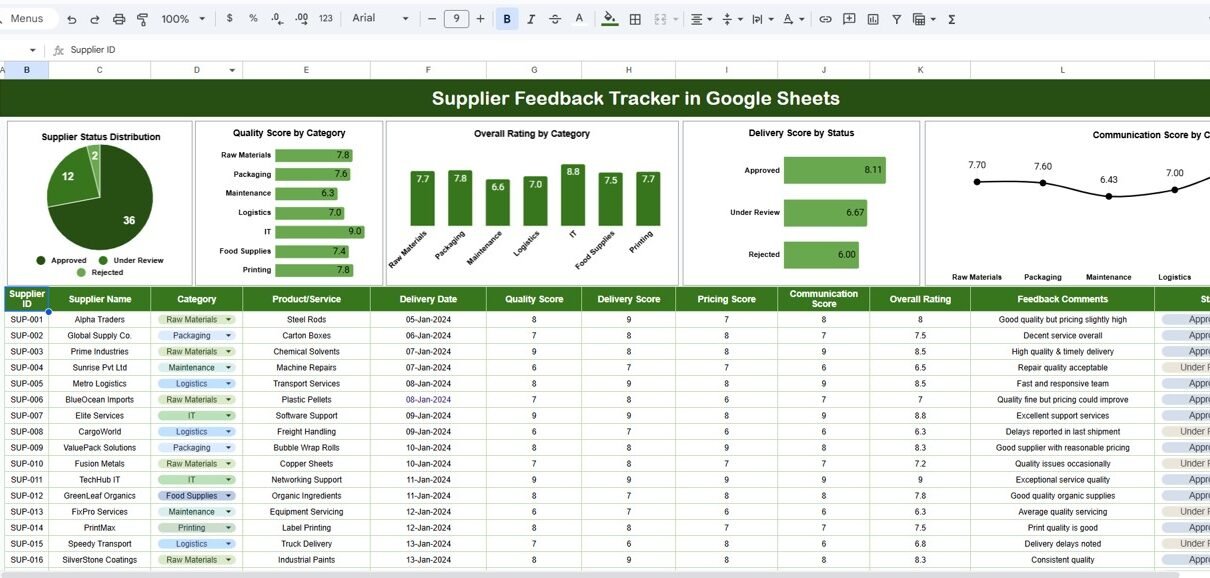Click the Format as currency button
The width and height of the screenshot is (1210, 578).
point(231,19)
